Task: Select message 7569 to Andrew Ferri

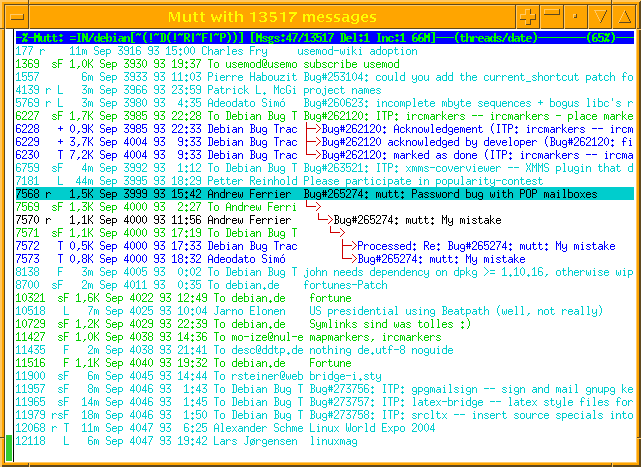Action: (x=325, y=207)
